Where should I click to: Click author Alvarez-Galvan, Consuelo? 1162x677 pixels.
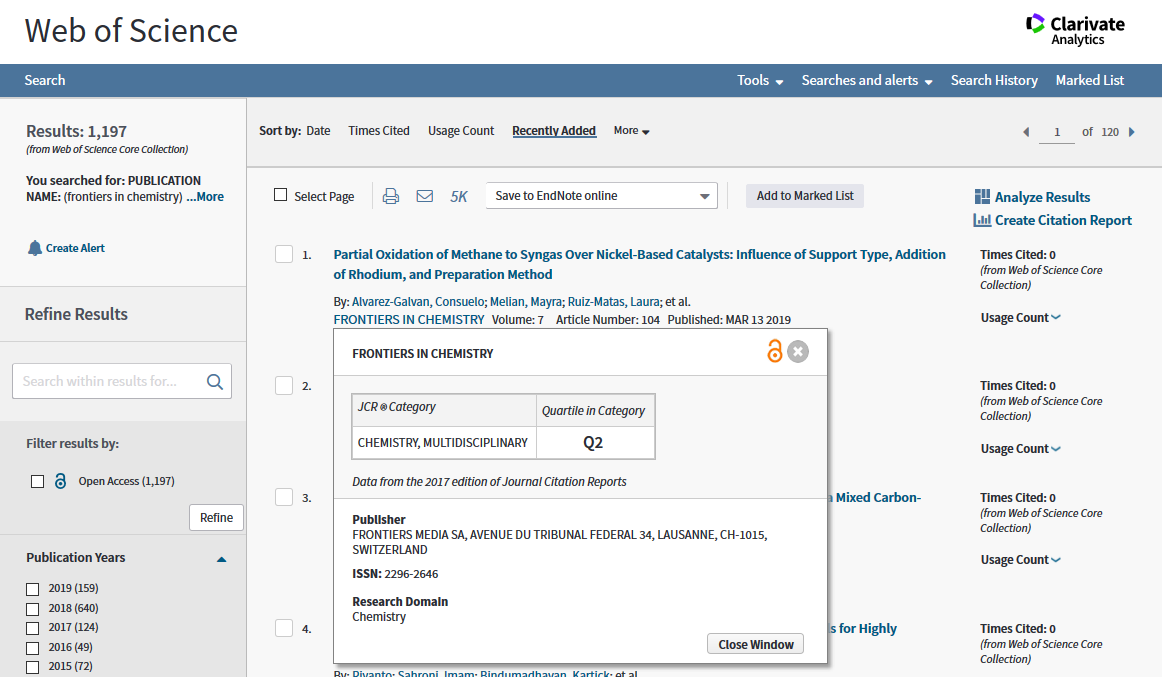click(418, 302)
